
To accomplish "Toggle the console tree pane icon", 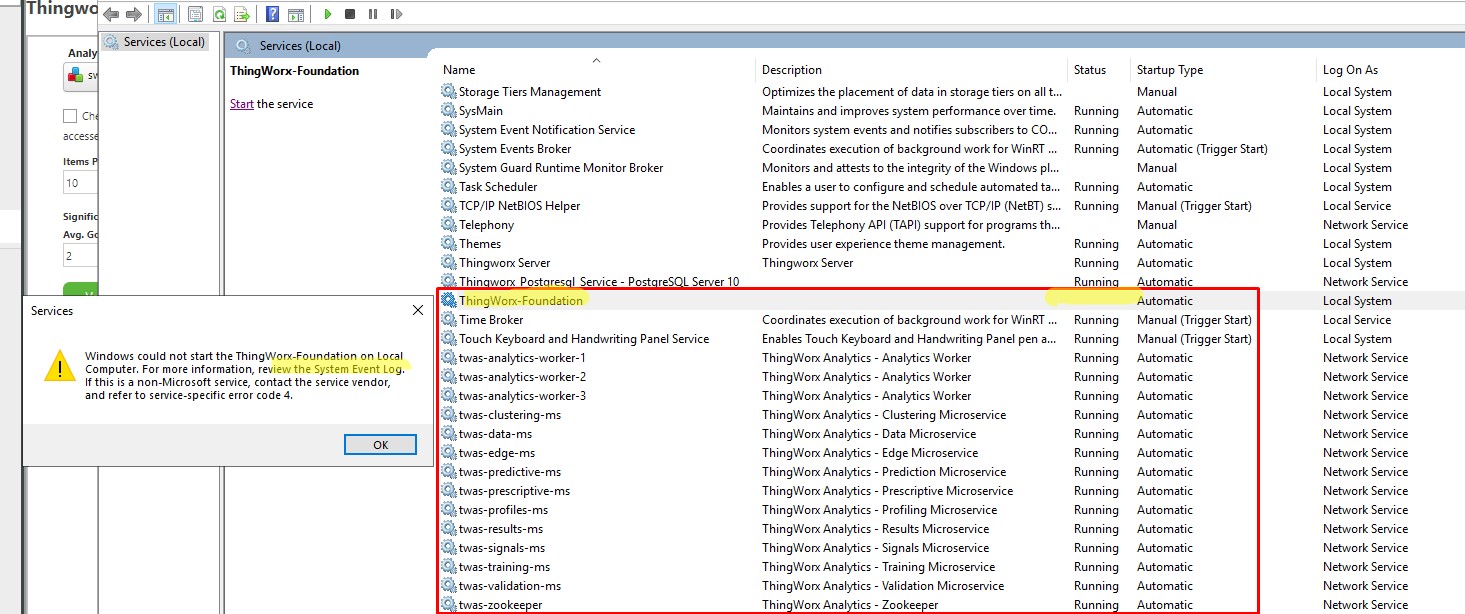I will pyautogui.click(x=165, y=14).
